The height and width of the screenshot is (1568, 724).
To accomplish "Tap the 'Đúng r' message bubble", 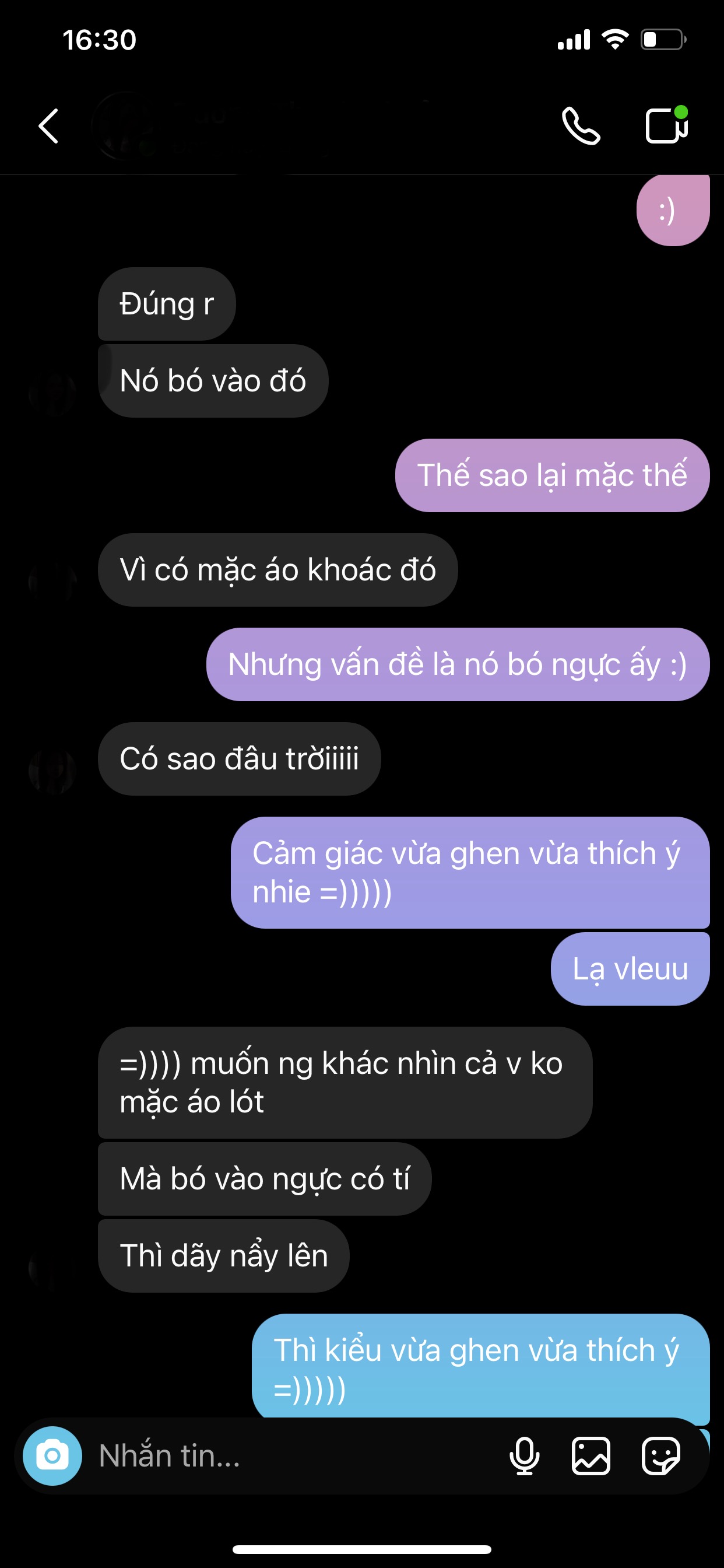I will [x=167, y=304].
